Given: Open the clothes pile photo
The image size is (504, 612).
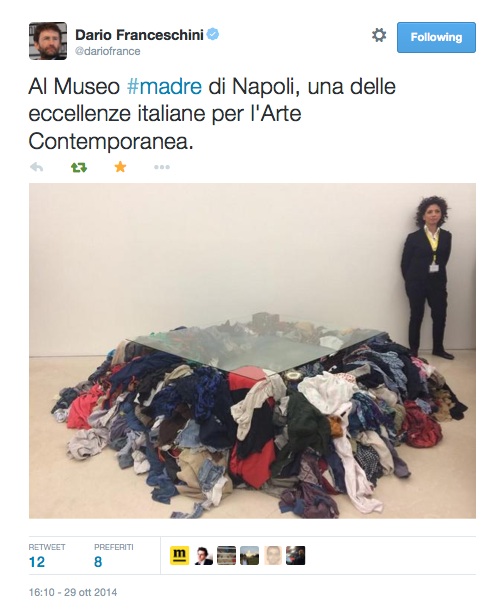Looking at the screenshot, I should coord(252,350).
